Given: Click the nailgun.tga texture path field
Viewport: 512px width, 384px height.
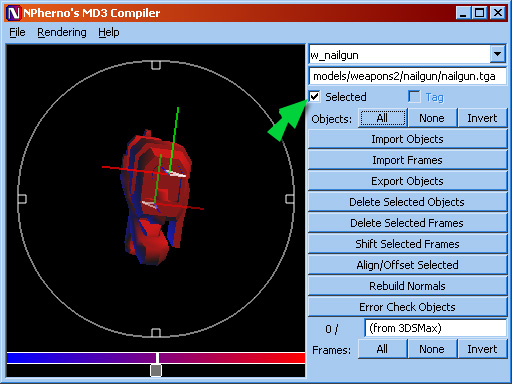Looking at the screenshot, I should [x=407, y=76].
